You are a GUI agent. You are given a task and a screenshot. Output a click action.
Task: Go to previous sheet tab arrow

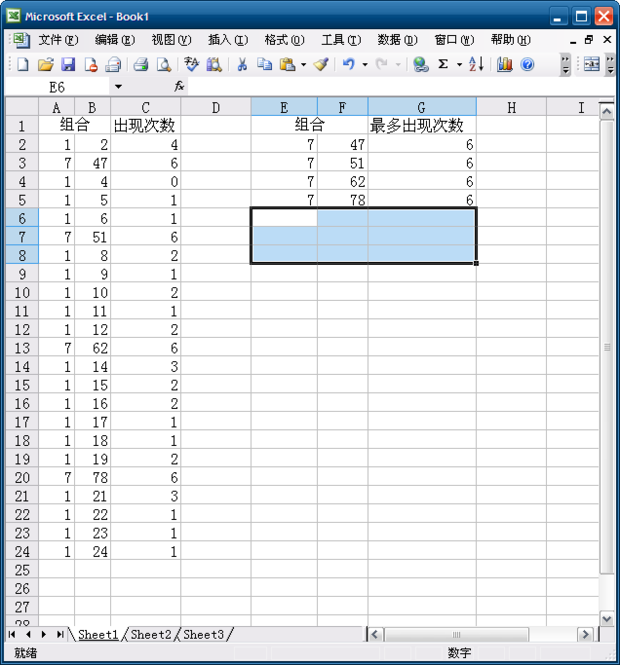tap(28, 634)
